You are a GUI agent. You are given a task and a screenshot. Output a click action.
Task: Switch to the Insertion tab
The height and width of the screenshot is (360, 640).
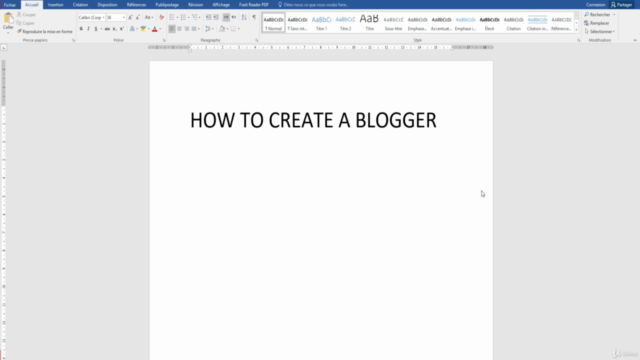pos(56,4)
